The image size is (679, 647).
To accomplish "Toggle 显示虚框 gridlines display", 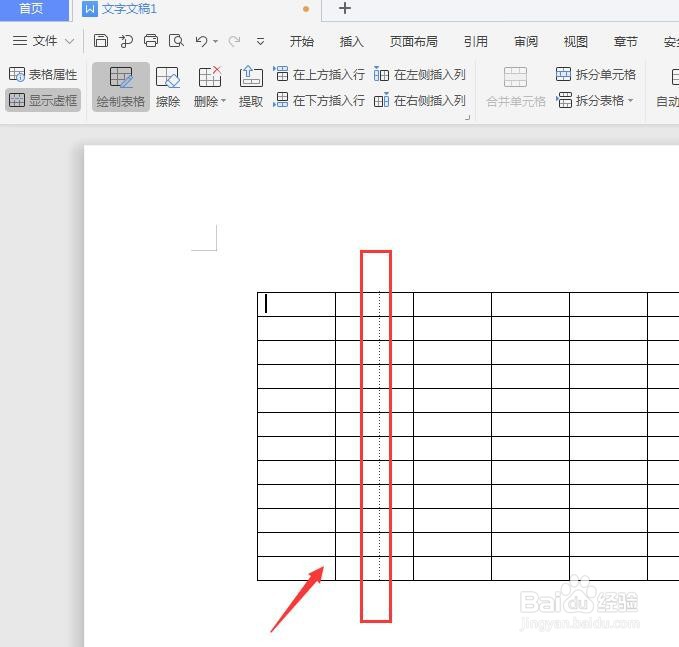I will pyautogui.click(x=43, y=100).
